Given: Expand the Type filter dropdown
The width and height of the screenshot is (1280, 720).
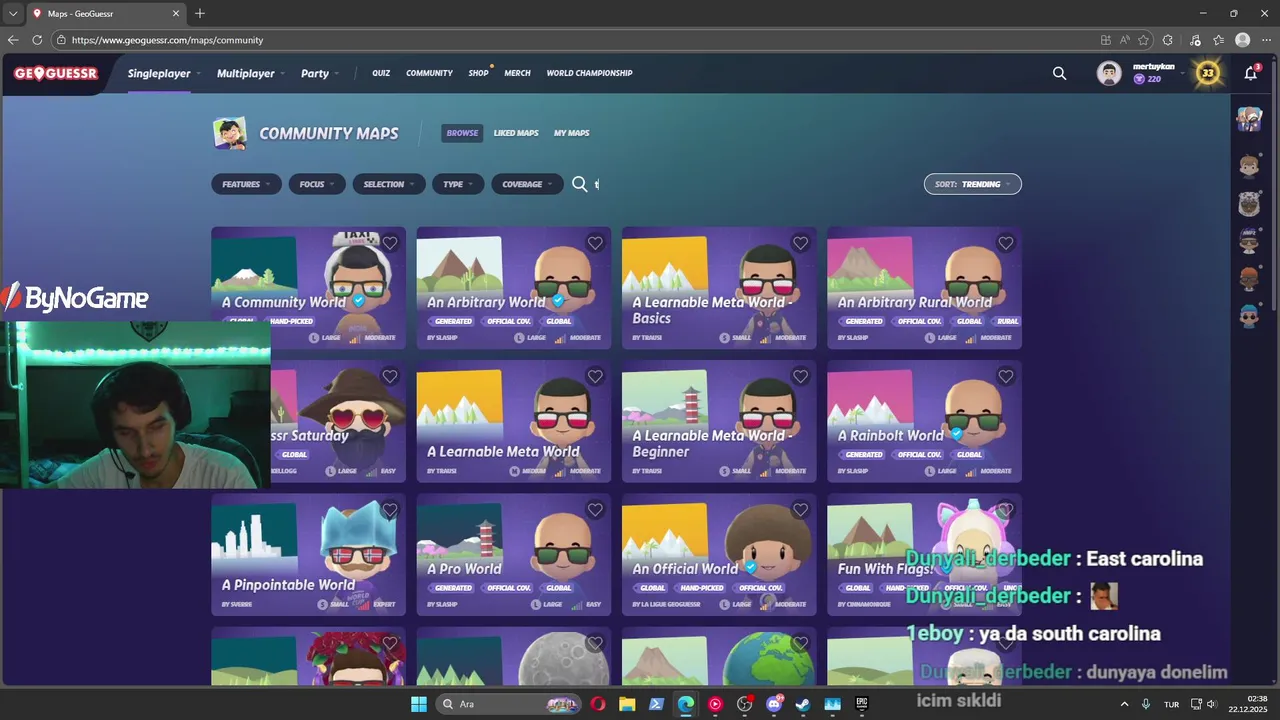Looking at the screenshot, I should pyautogui.click(x=458, y=184).
